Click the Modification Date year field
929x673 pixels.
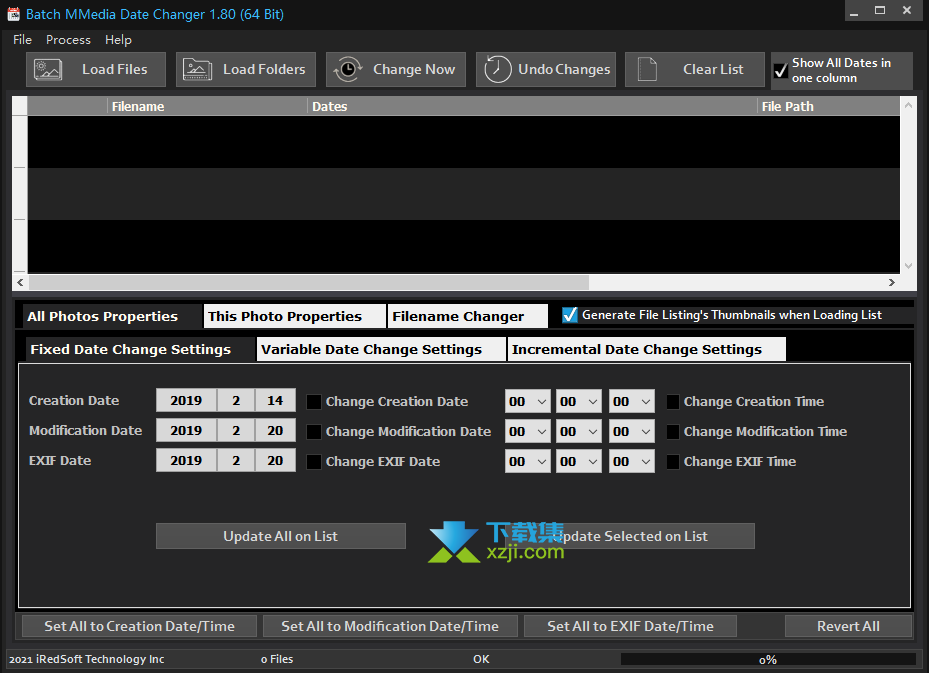click(186, 430)
